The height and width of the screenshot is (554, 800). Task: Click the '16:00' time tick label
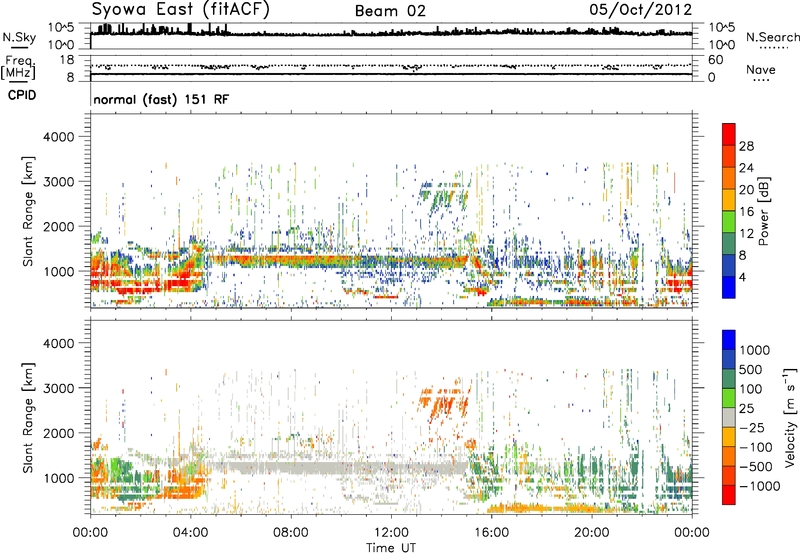(x=491, y=533)
